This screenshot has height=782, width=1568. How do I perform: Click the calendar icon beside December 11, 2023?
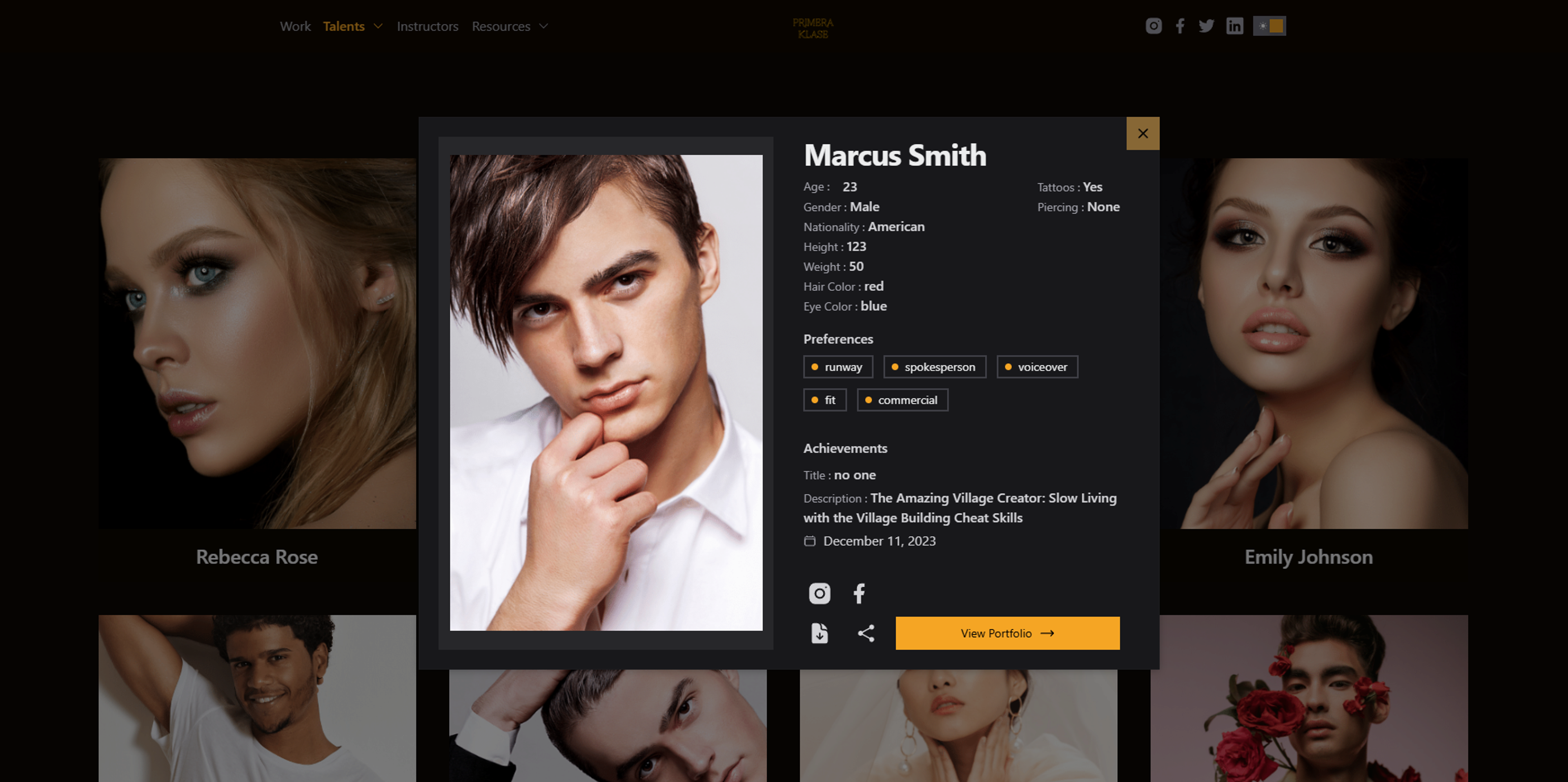point(809,541)
